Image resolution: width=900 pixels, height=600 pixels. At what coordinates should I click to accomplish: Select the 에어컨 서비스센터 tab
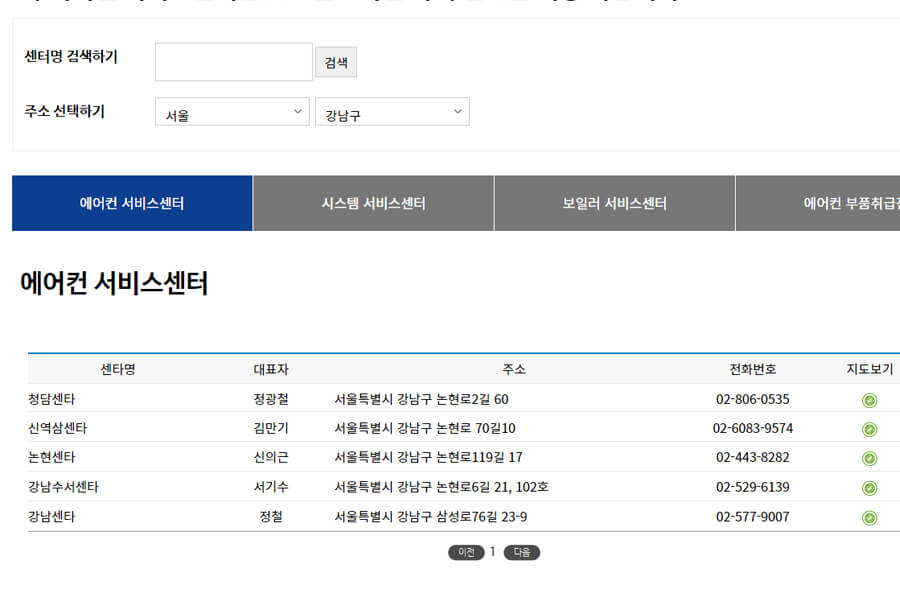(132, 203)
